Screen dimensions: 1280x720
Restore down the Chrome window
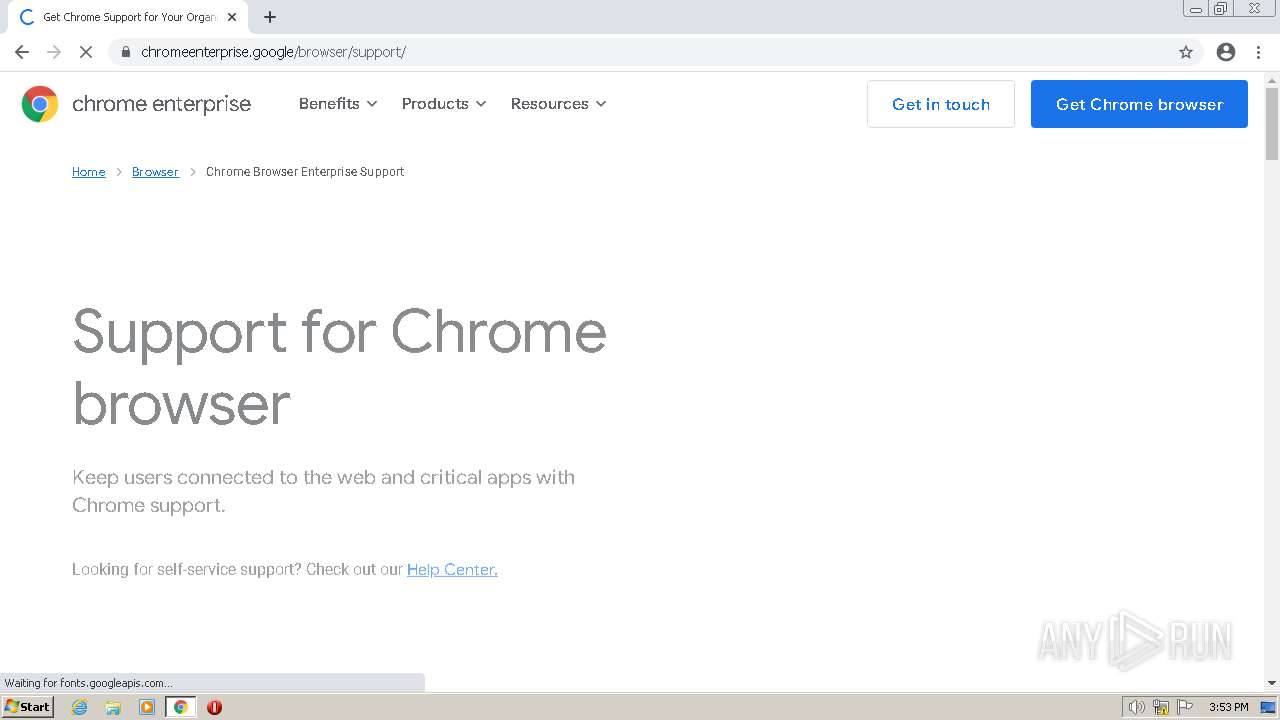pos(1221,9)
